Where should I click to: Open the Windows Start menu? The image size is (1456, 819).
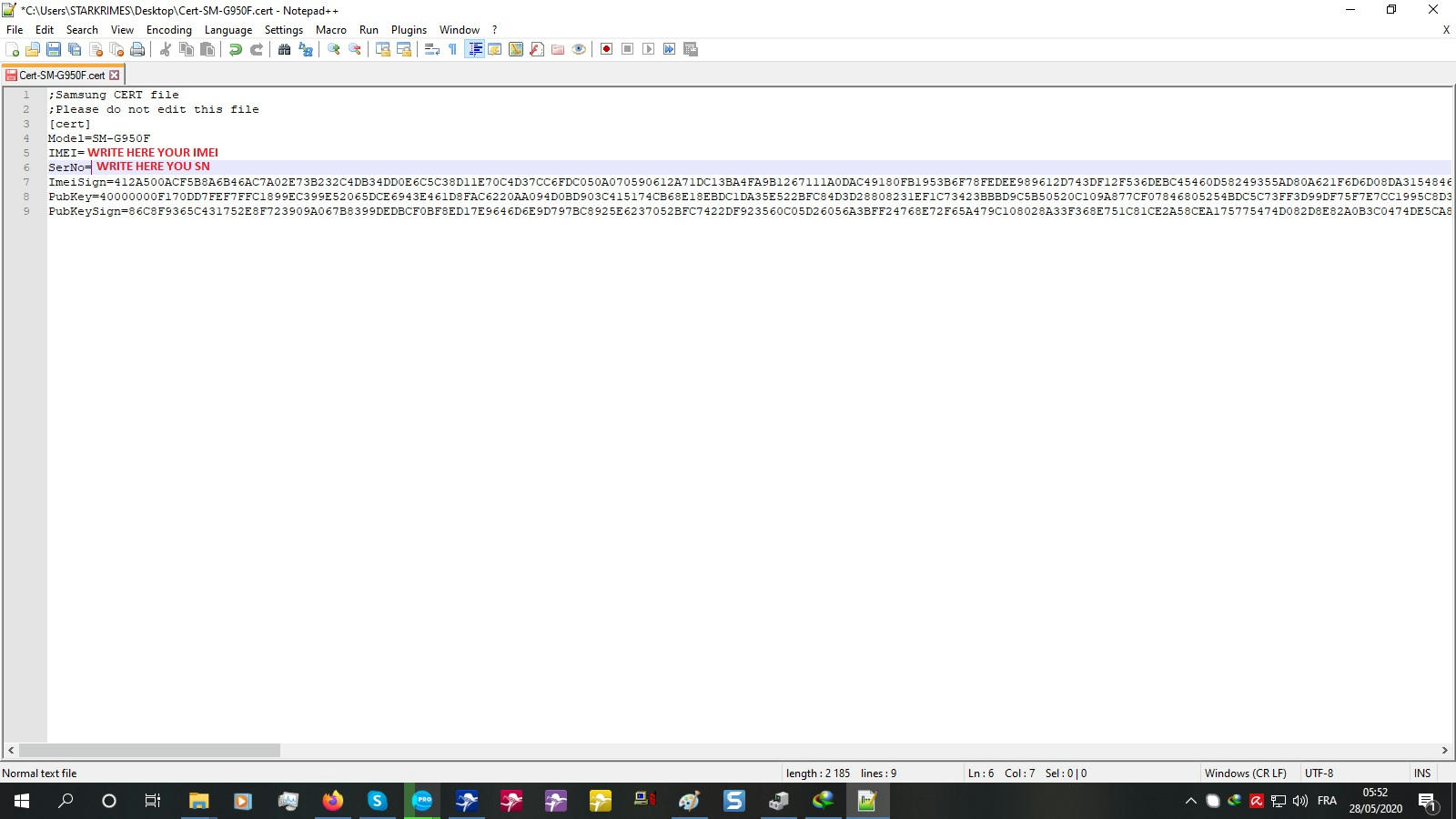click(x=22, y=801)
